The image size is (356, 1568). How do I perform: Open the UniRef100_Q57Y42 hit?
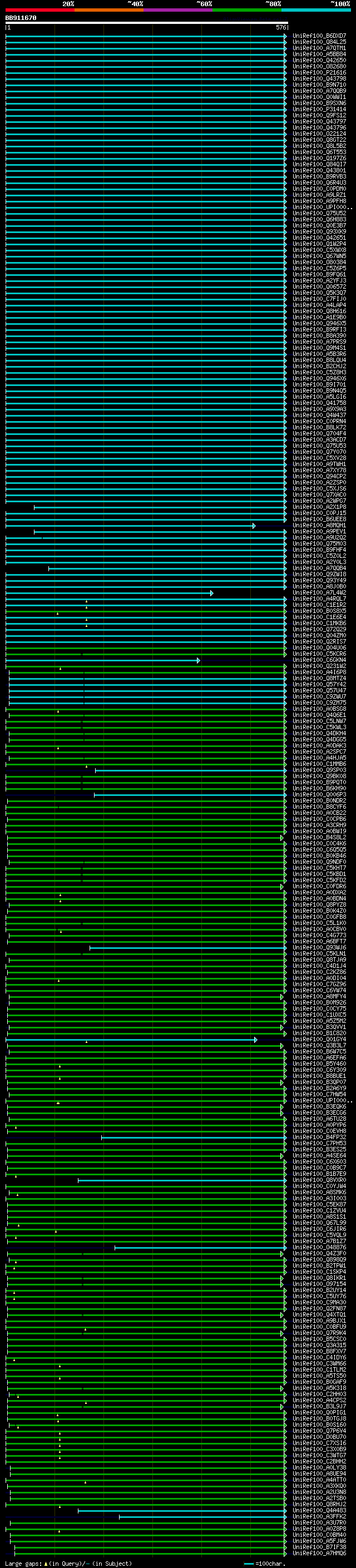coord(319,685)
